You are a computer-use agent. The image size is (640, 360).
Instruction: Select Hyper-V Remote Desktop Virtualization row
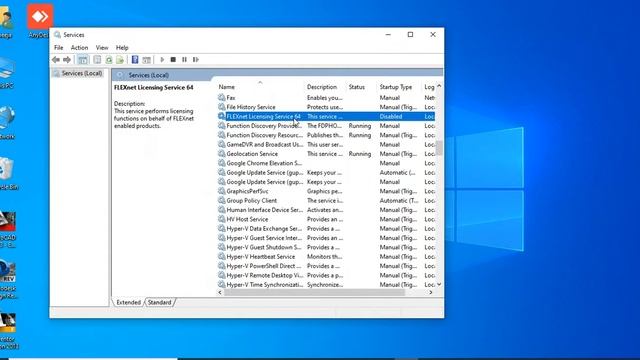(x=326, y=276)
